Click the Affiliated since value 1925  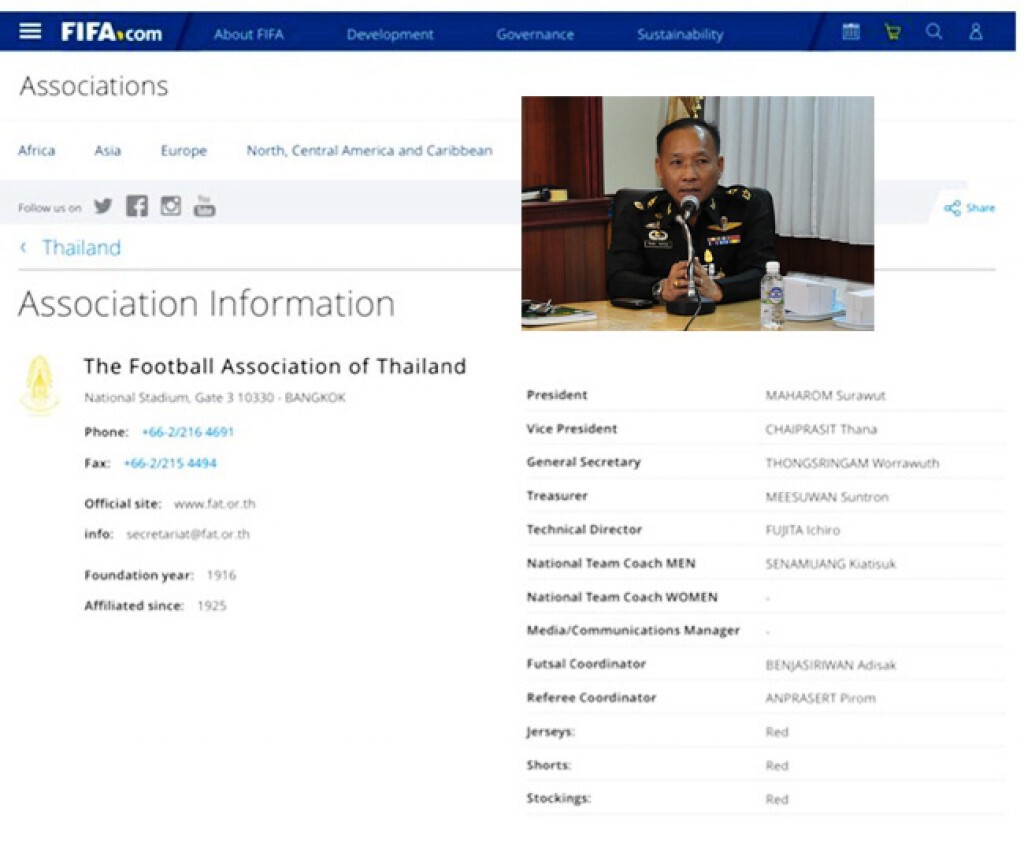tap(212, 606)
